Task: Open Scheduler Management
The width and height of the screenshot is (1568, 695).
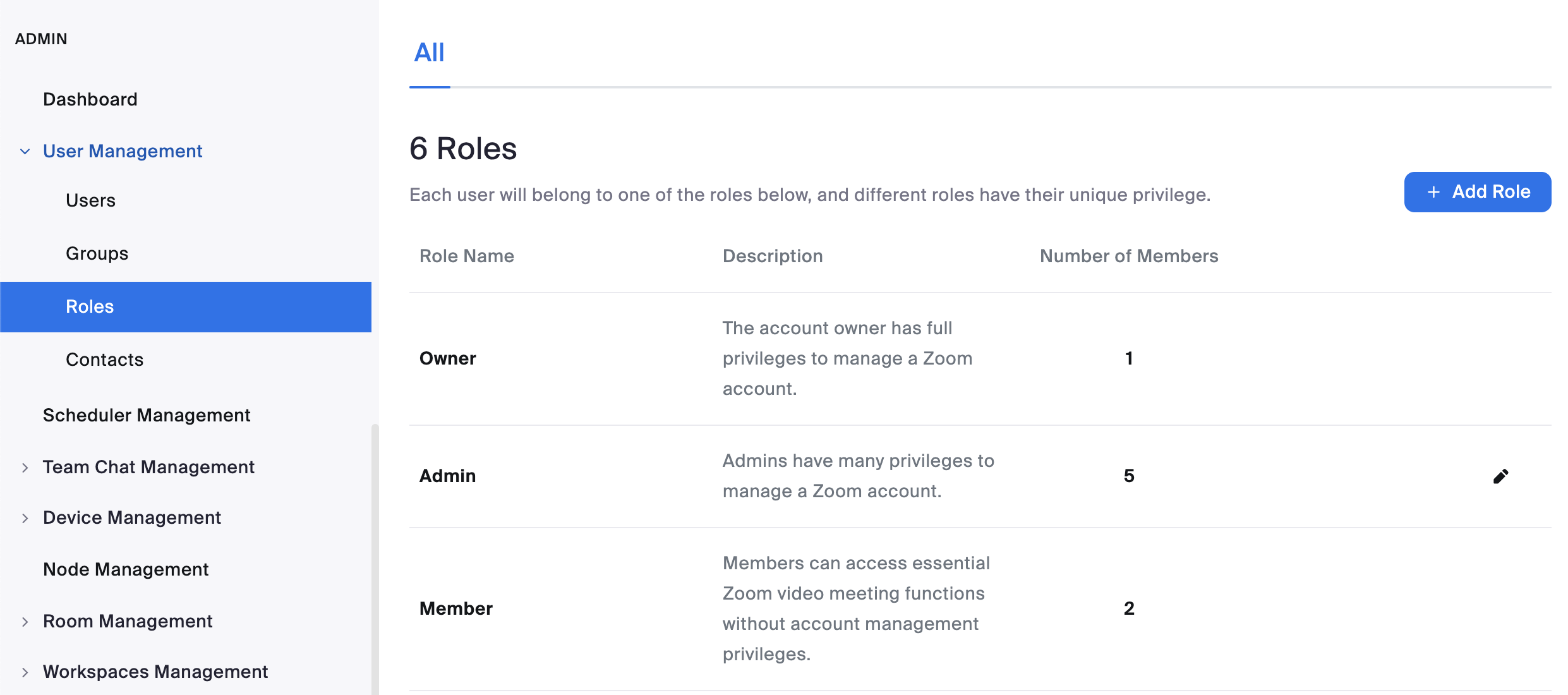Action: pyautogui.click(x=147, y=415)
